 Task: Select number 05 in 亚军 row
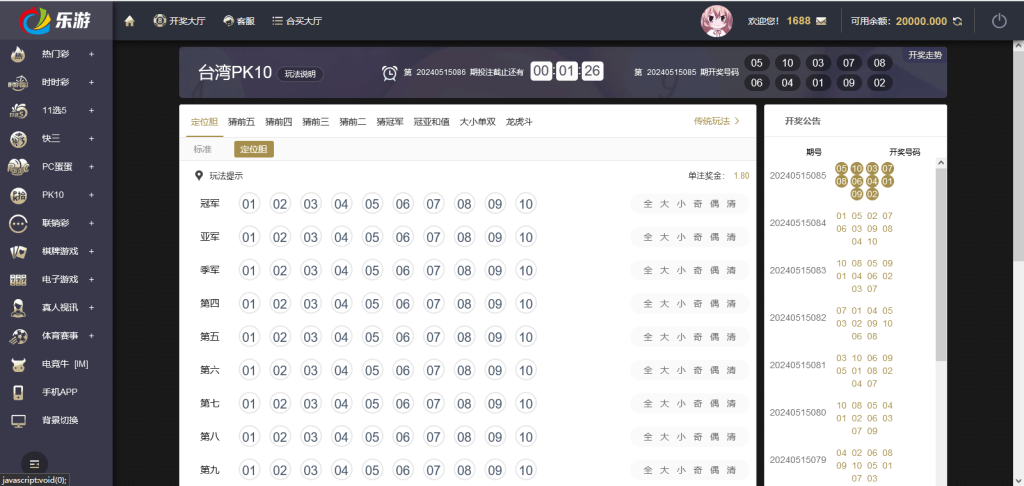click(372, 237)
